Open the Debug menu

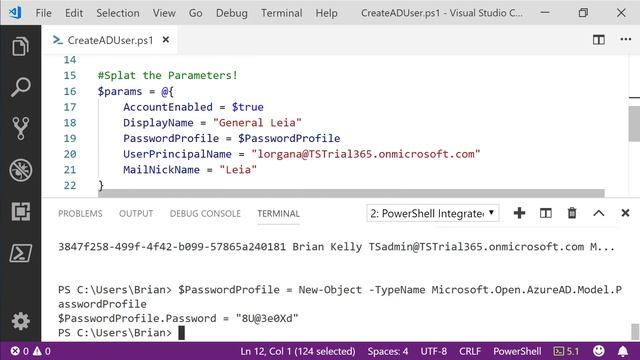click(231, 13)
